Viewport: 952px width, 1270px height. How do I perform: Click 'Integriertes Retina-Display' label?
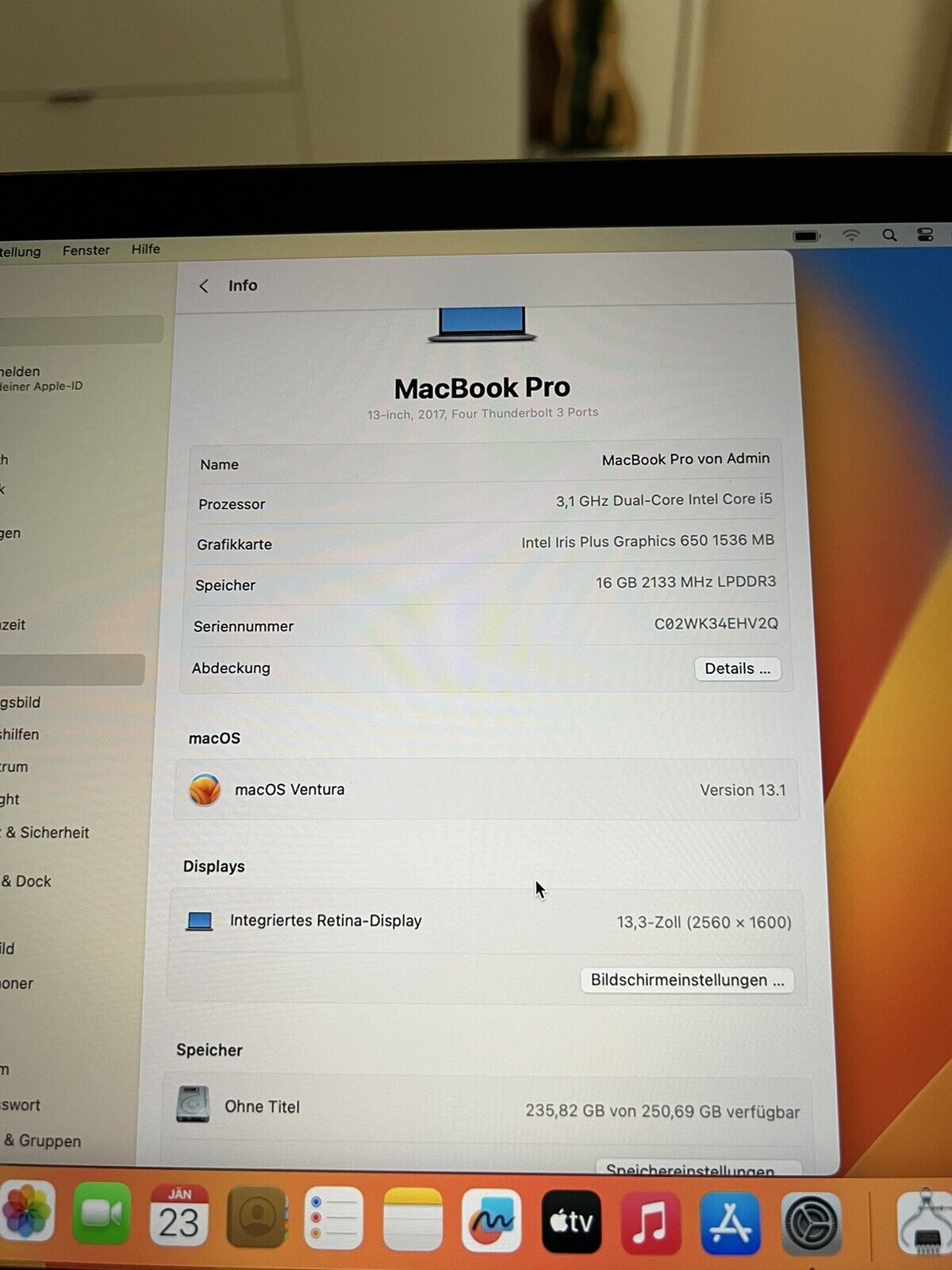click(x=326, y=921)
